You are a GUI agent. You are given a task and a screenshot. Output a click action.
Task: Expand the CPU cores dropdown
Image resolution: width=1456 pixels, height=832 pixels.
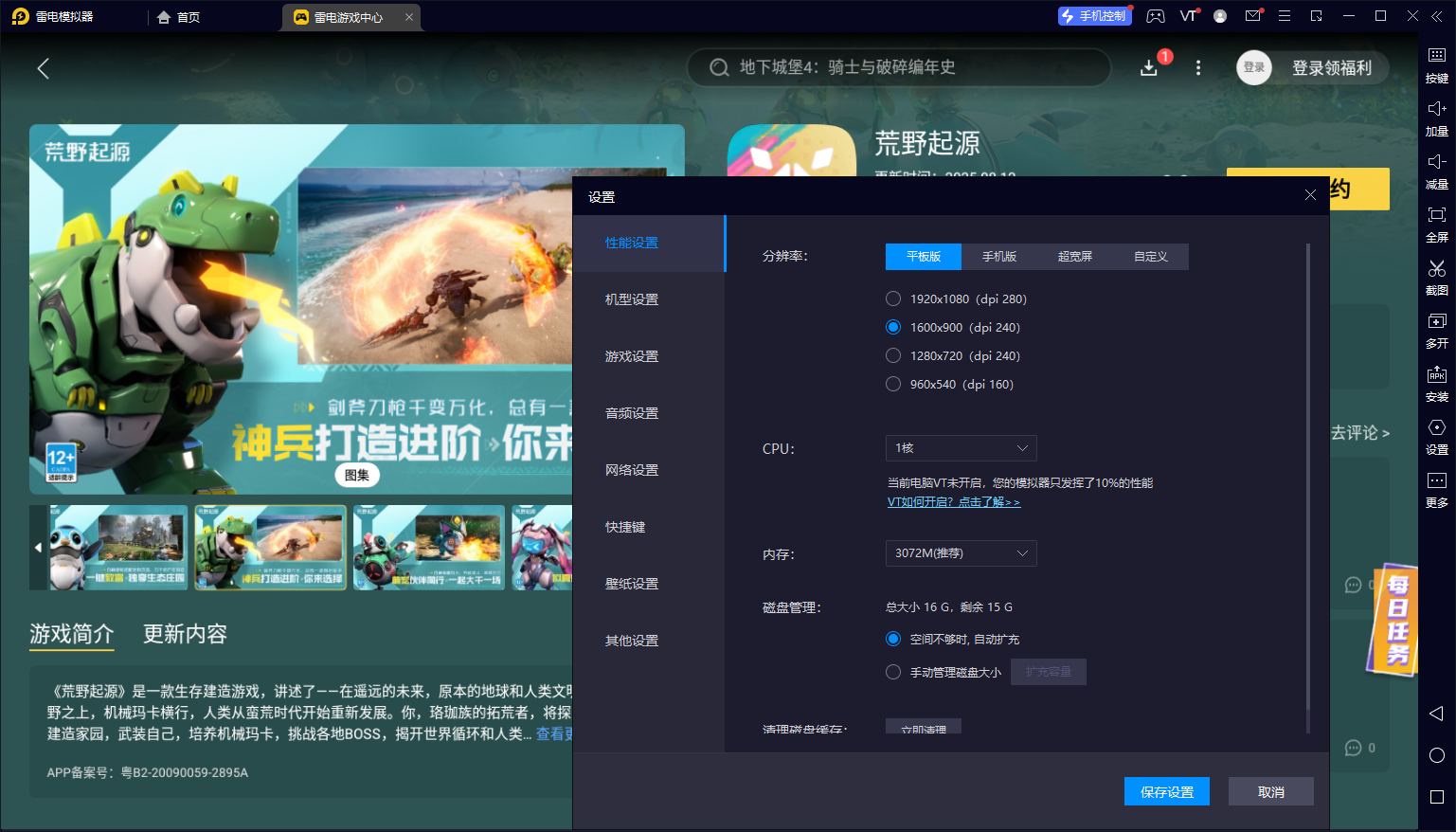961,448
